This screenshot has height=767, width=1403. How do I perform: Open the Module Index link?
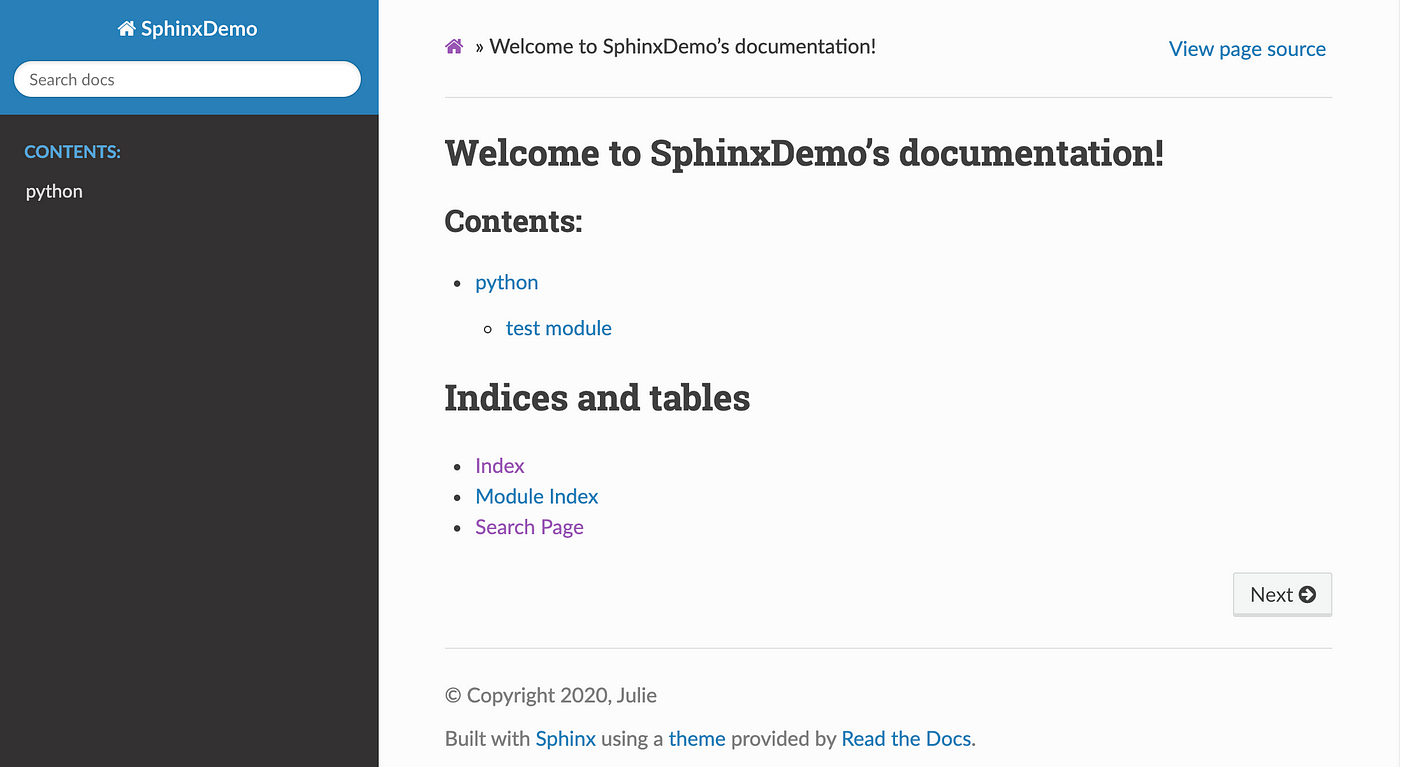[x=537, y=496]
